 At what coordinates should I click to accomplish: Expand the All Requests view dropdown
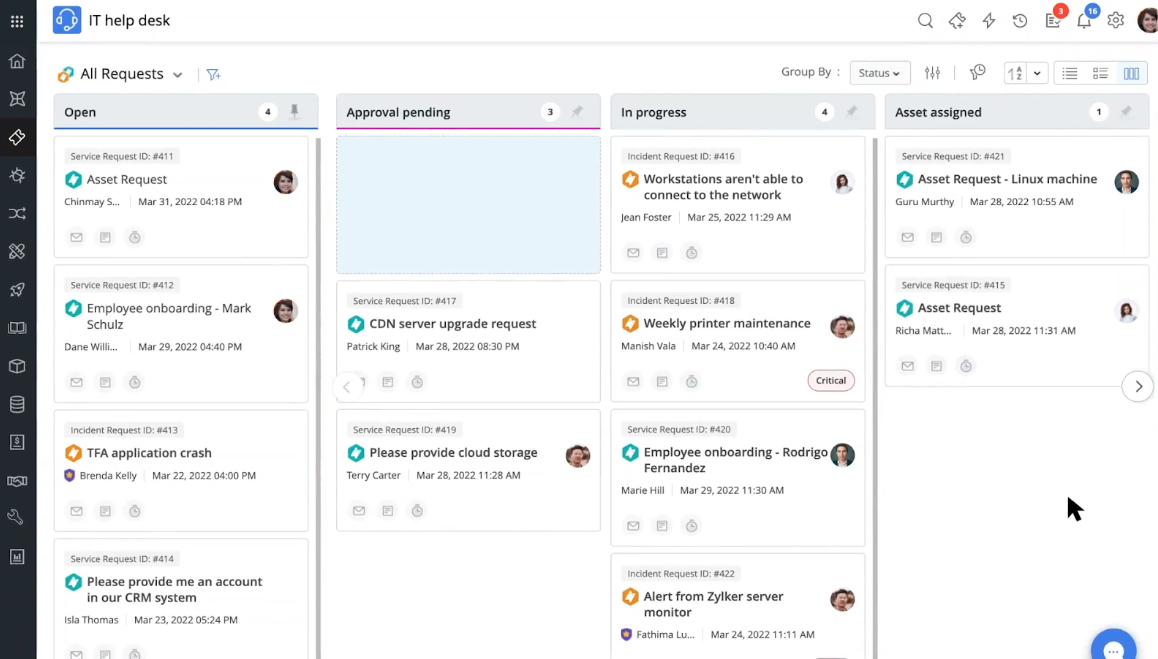point(177,75)
